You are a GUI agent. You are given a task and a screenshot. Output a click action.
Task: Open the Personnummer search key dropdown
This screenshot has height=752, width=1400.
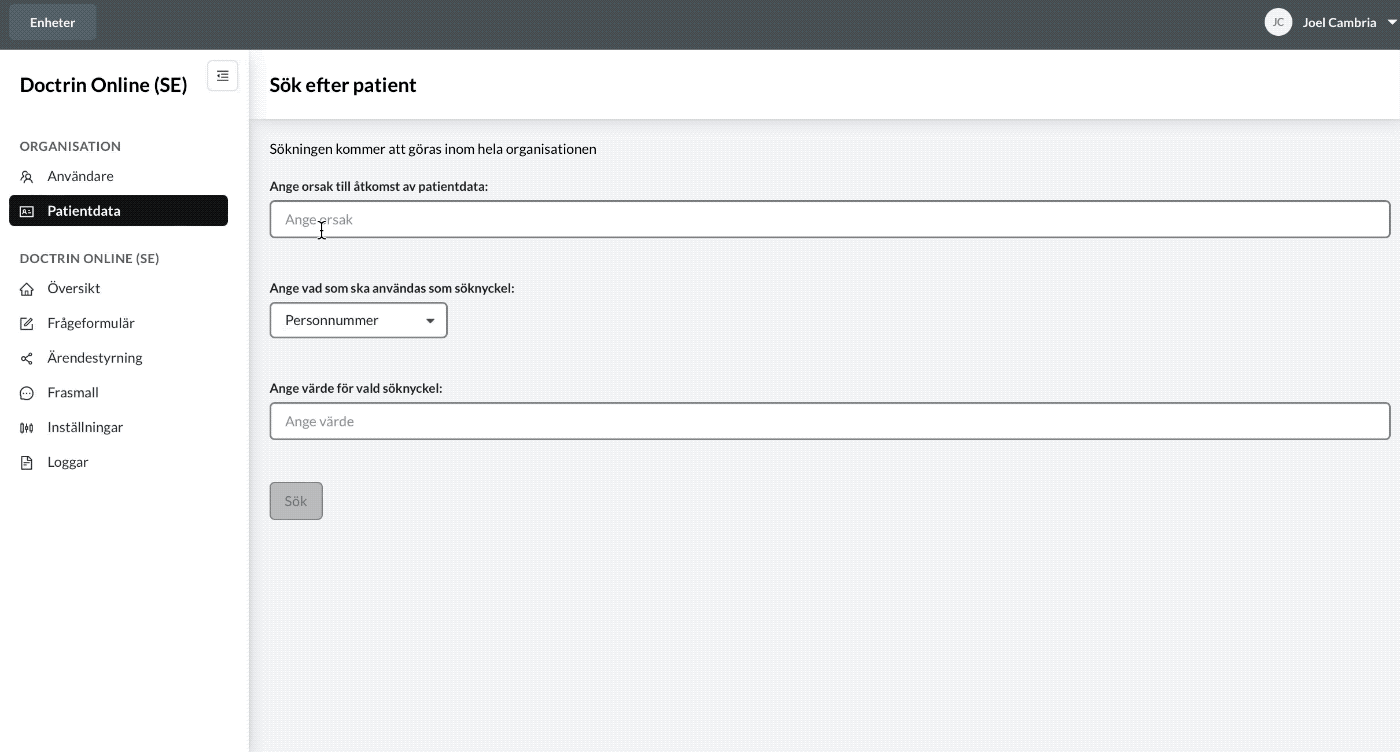coord(358,320)
